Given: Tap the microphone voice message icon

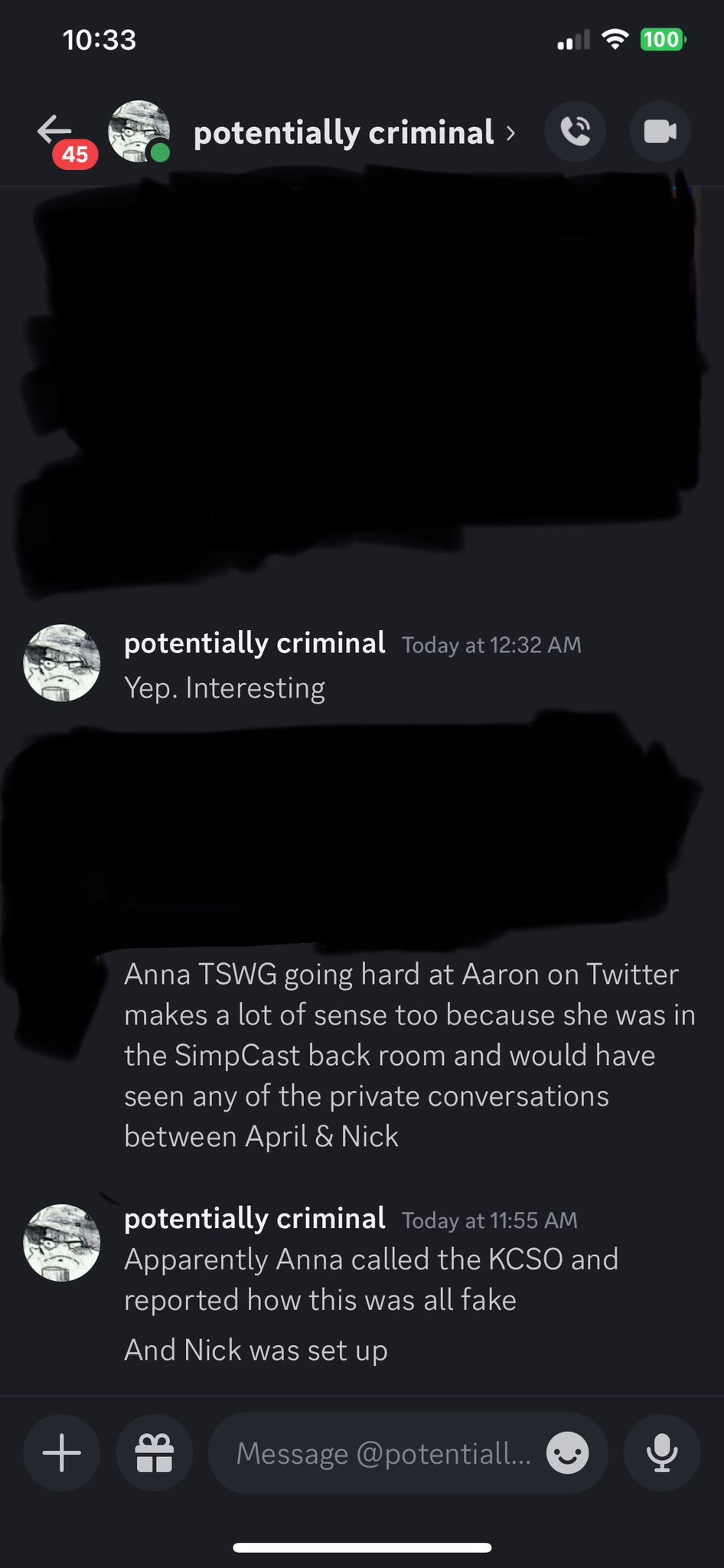Looking at the screenshot, I should click(662, 1452).
